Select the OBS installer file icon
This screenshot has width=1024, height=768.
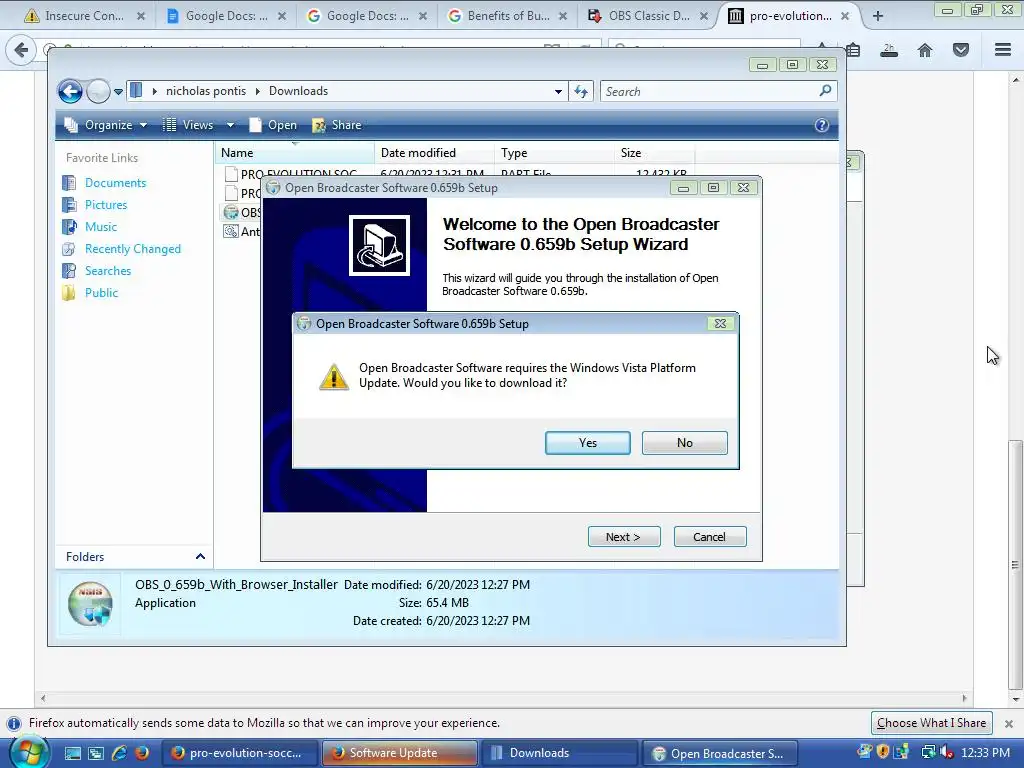(x=231, y=212)
